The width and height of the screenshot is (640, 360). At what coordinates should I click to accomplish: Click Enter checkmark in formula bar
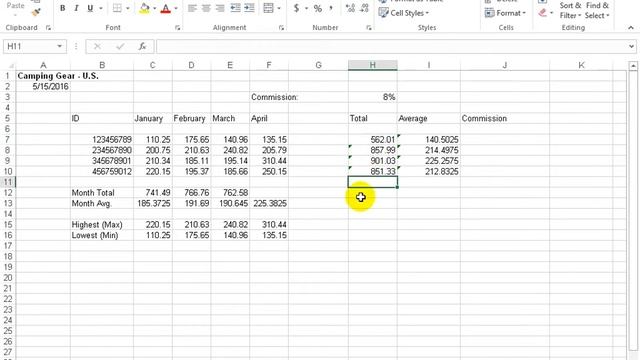pyautogui.click(x=120, y=47)
